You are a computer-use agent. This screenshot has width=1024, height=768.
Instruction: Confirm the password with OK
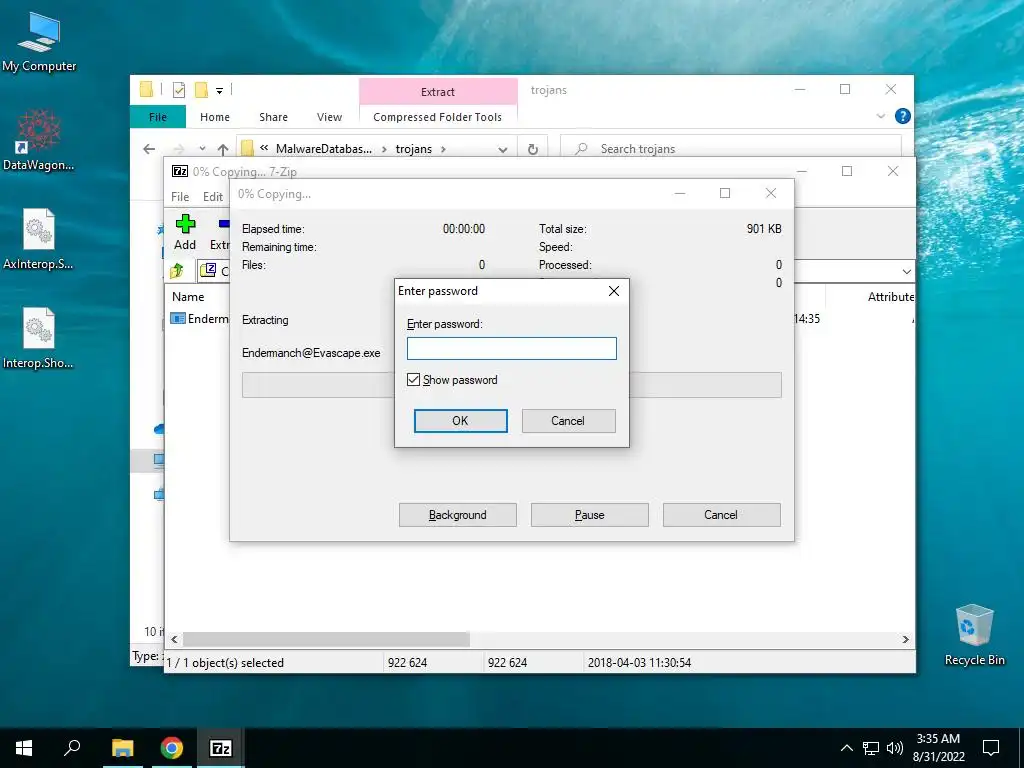pyautogui.click(x=460, y=421)
